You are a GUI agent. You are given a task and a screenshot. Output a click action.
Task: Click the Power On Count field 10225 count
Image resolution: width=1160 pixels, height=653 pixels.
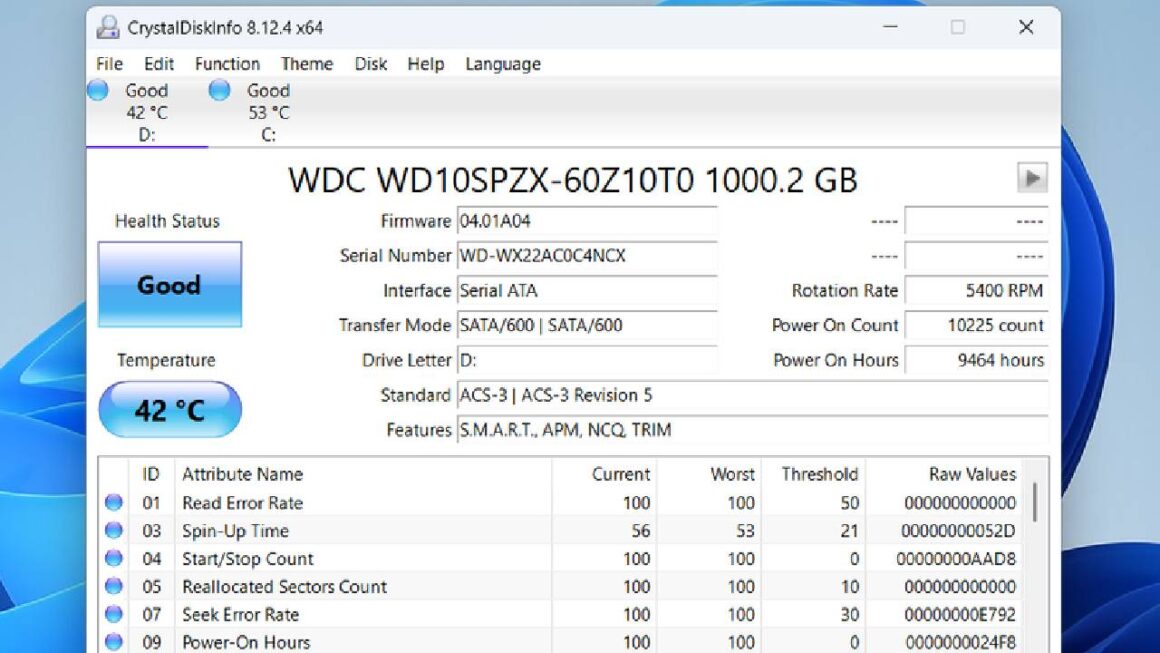coord(977,325)
